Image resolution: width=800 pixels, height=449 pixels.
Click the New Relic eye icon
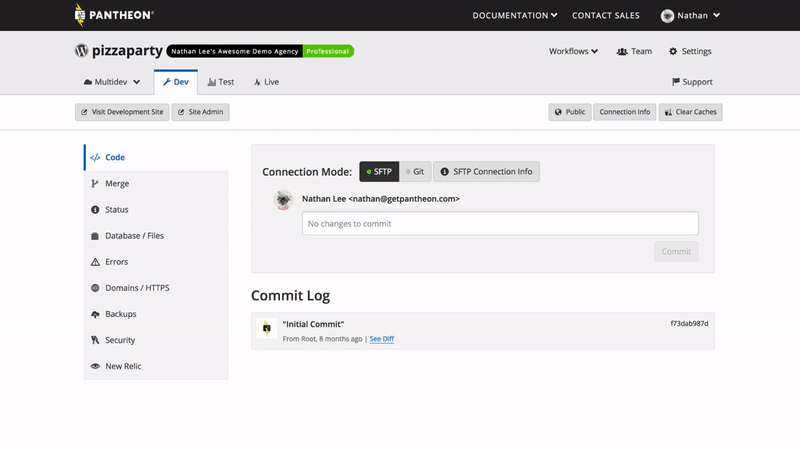95,366
